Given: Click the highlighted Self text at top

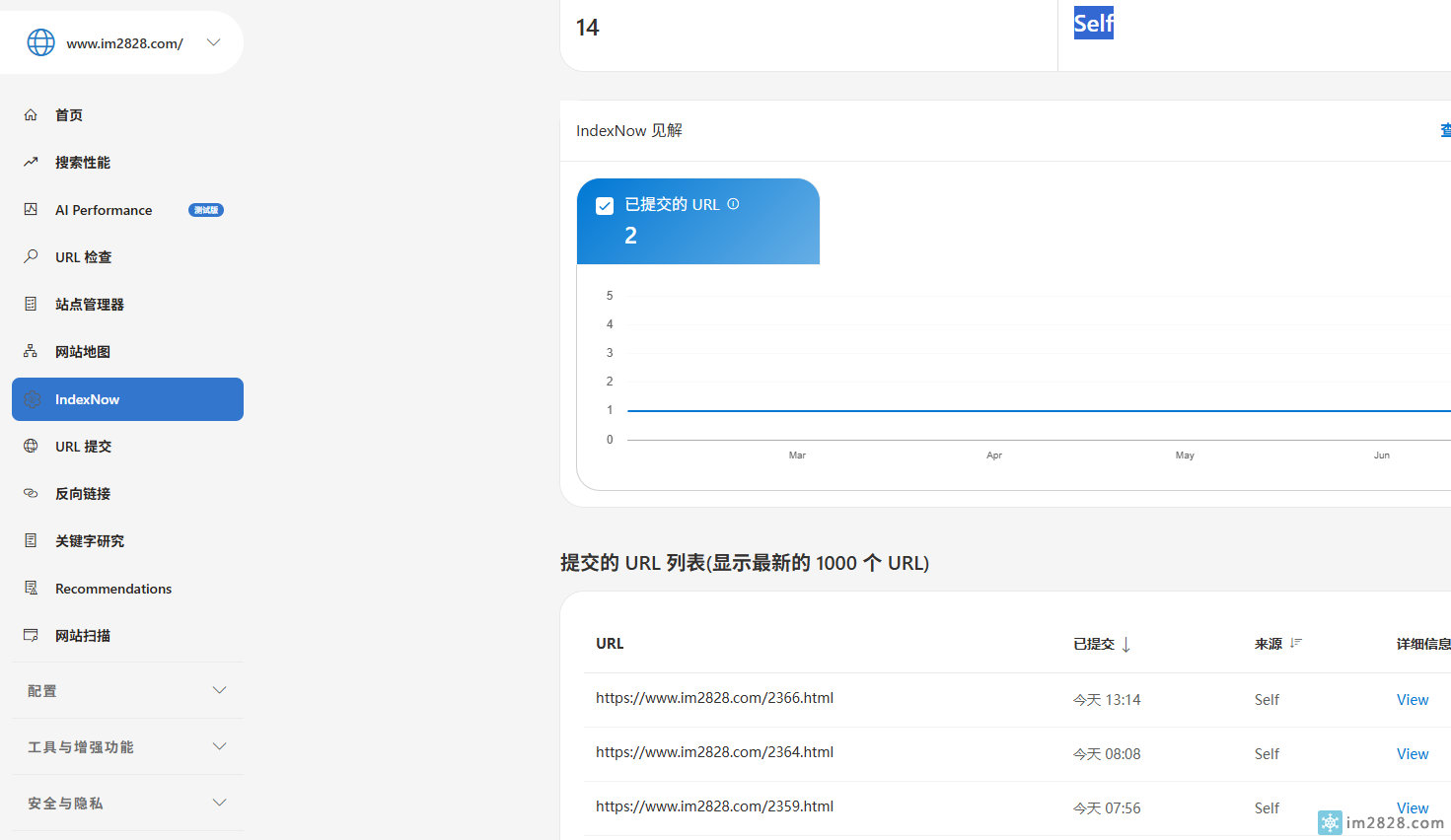Looking at the screenshot, I should click(x=1093, y=23).
